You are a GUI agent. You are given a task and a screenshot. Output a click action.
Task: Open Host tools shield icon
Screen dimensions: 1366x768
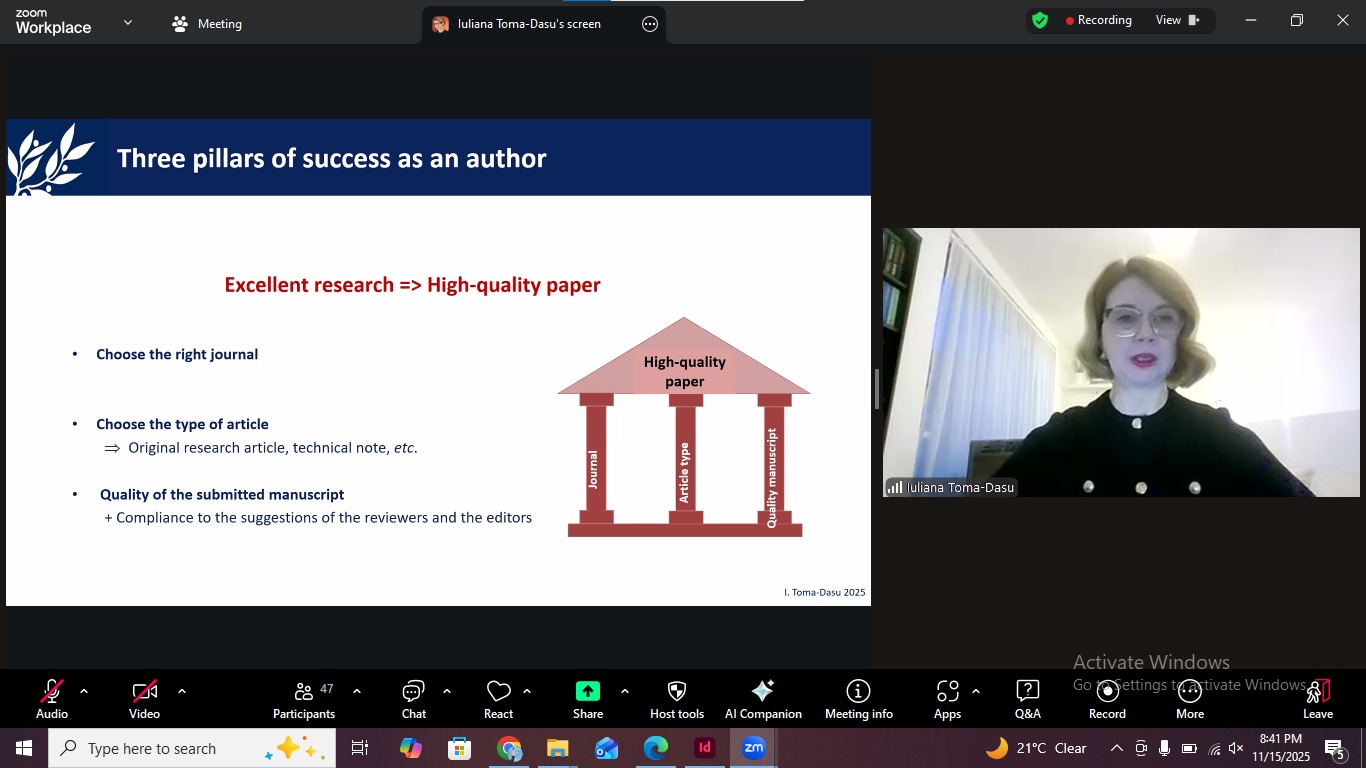[x=677, y=699]
